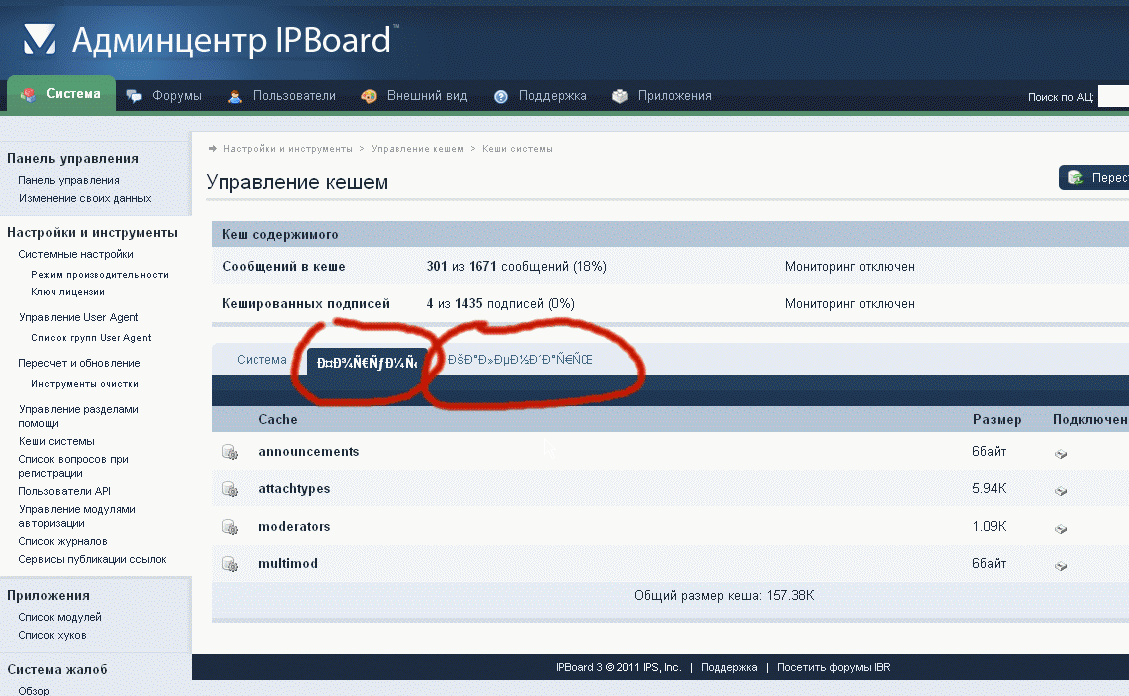Image resolution: width=1129 pixels, height=696 pixels.
Task: Switch to the Форумы navigation tab
Action: (165, 96)
